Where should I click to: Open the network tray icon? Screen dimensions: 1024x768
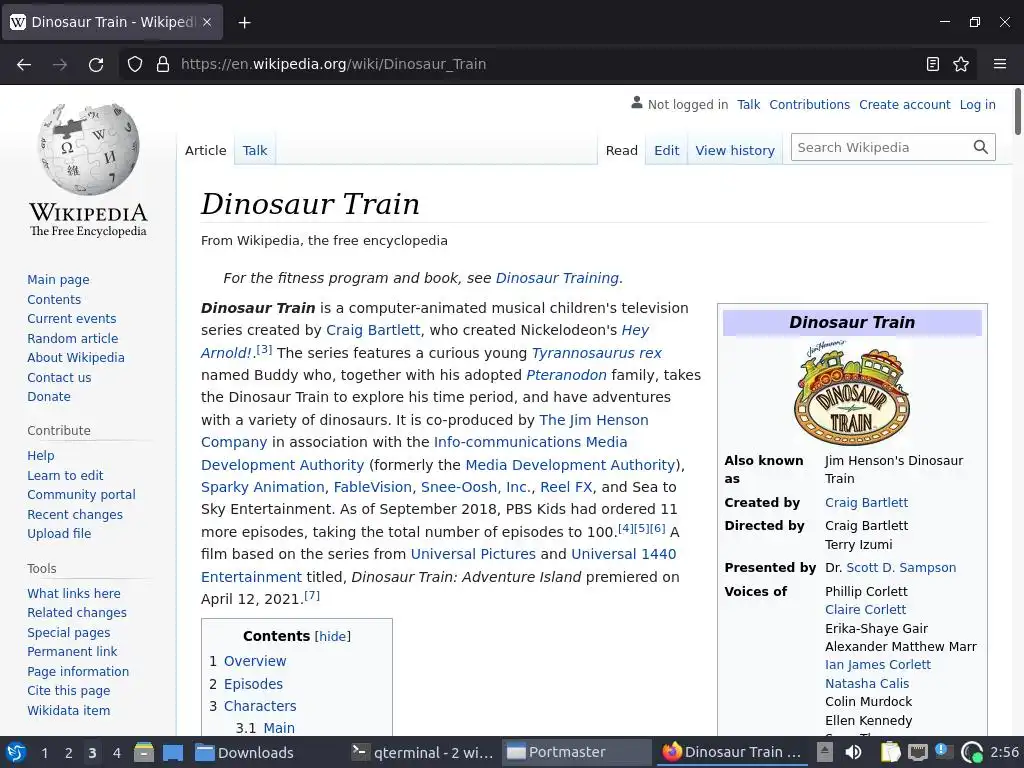[918, 752]
